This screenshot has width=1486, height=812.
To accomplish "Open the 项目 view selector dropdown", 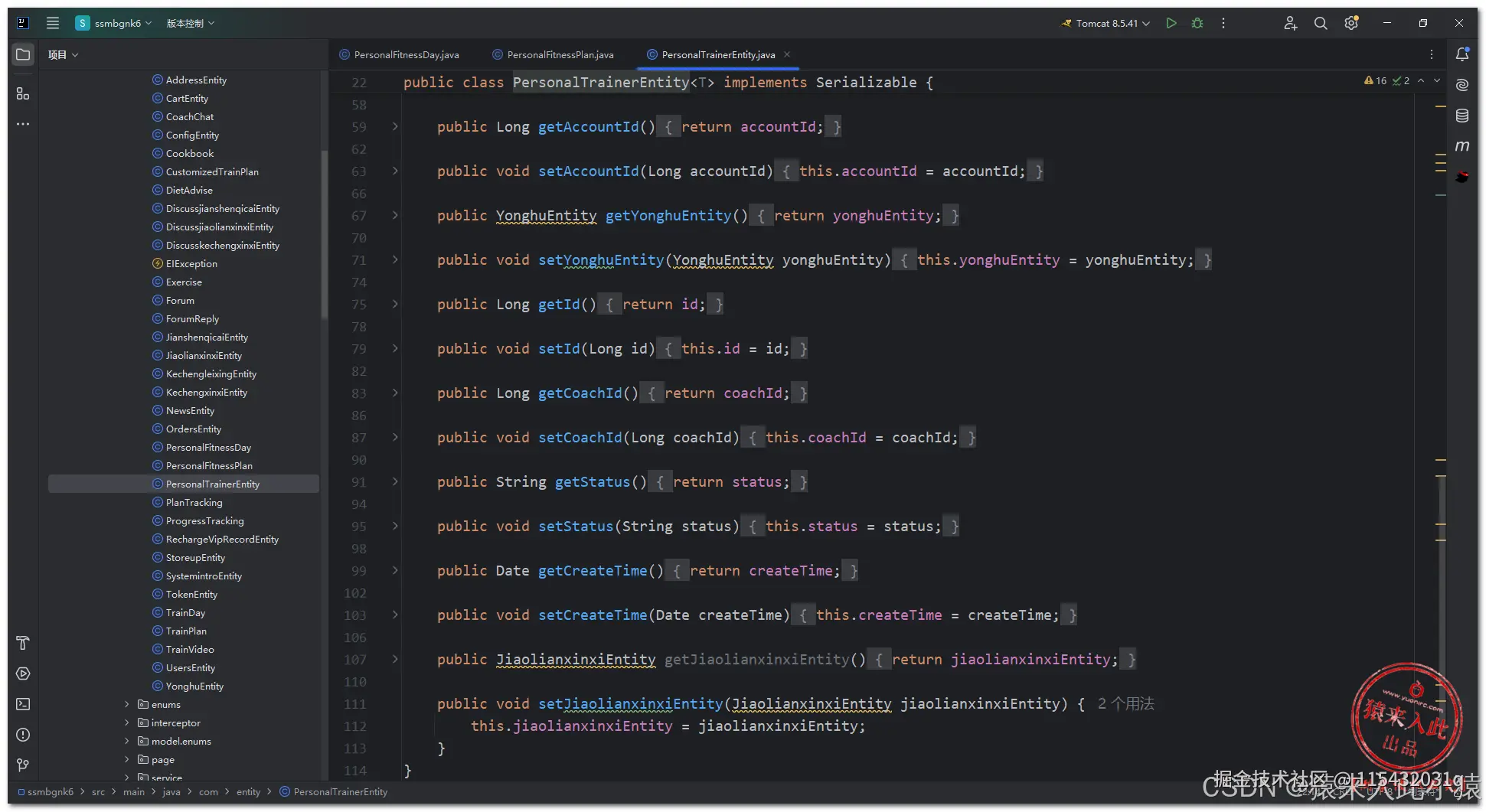I will tap(64, 54).
